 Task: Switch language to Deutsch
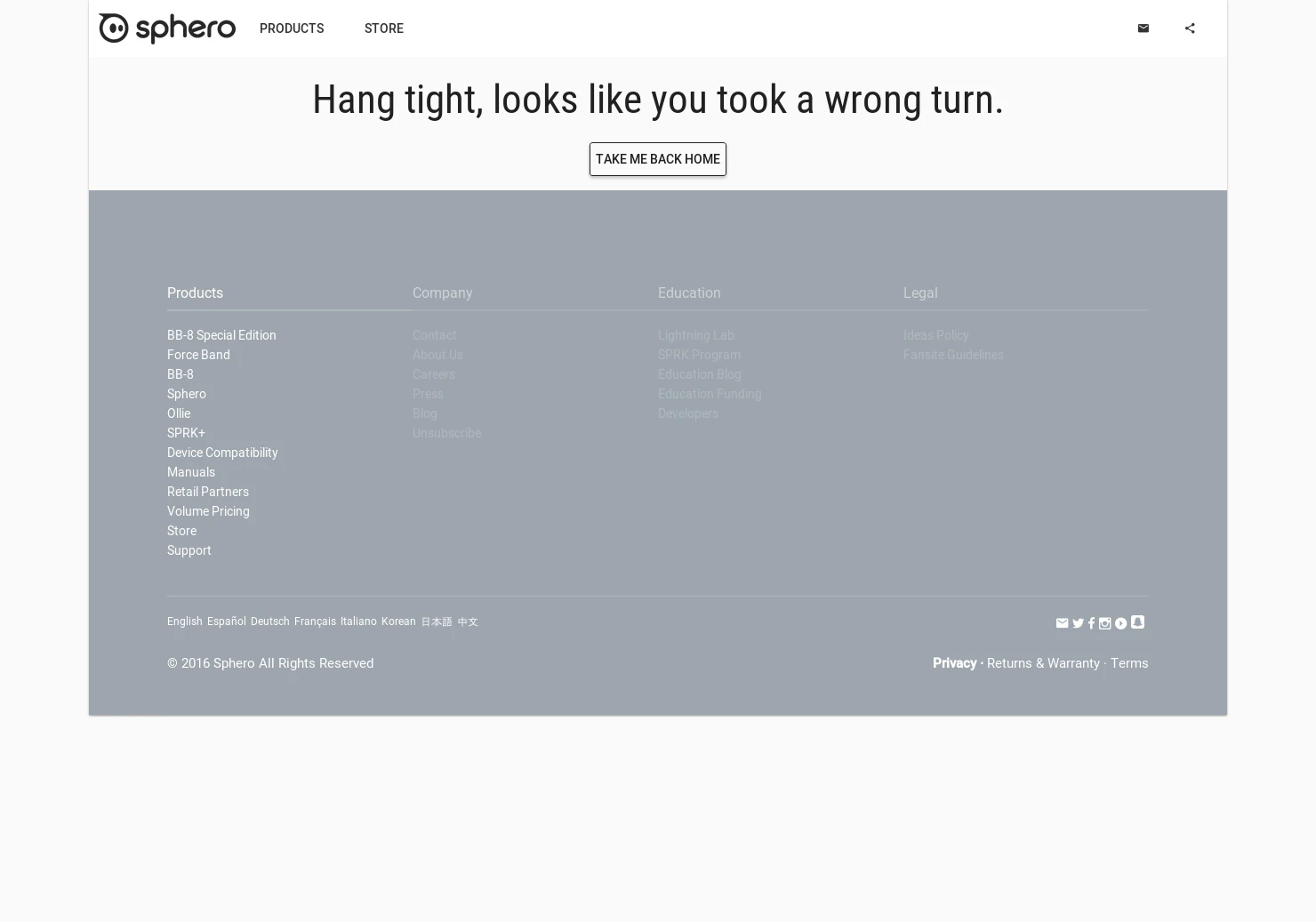270,621
